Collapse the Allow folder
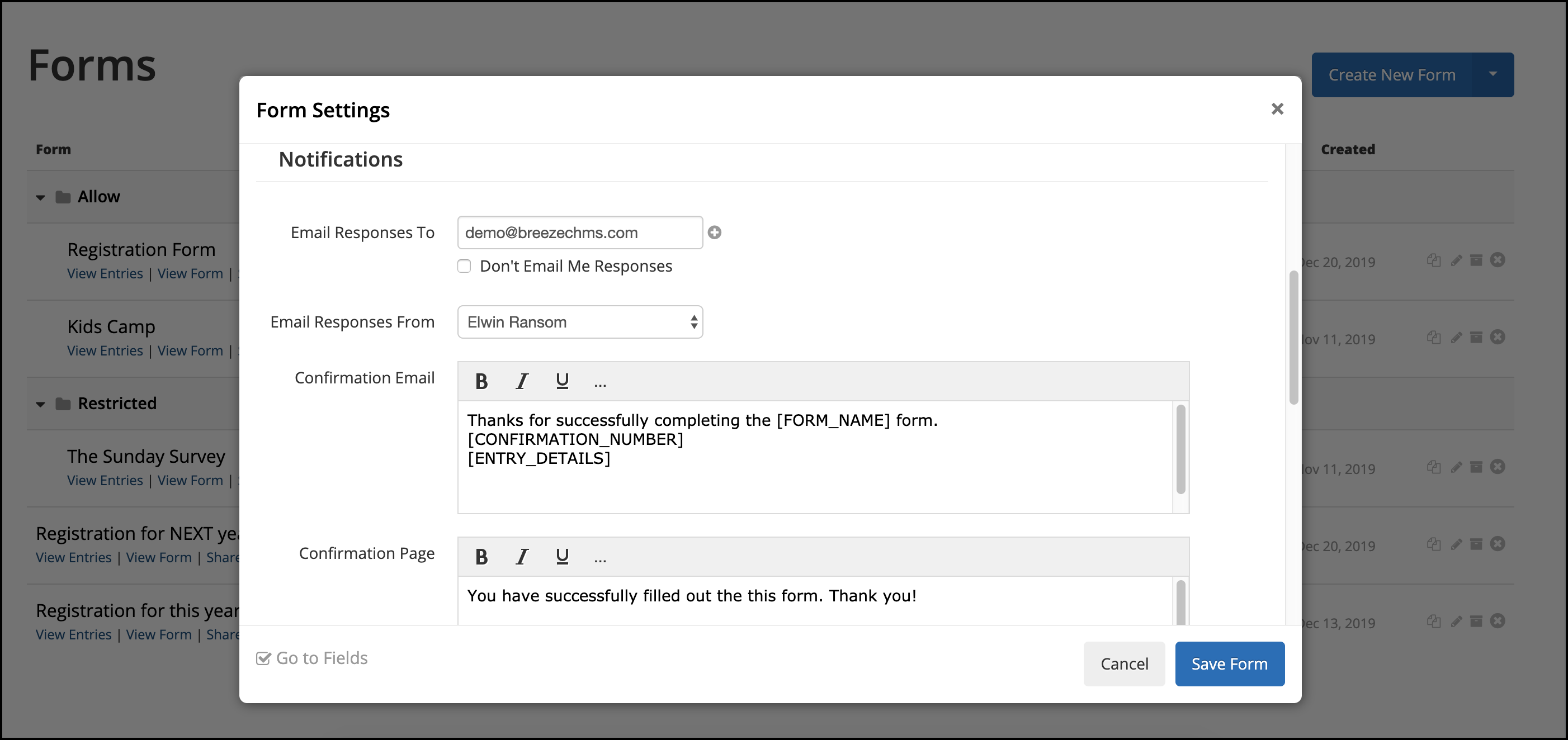The image size is (1568, 740). (40, 197)
